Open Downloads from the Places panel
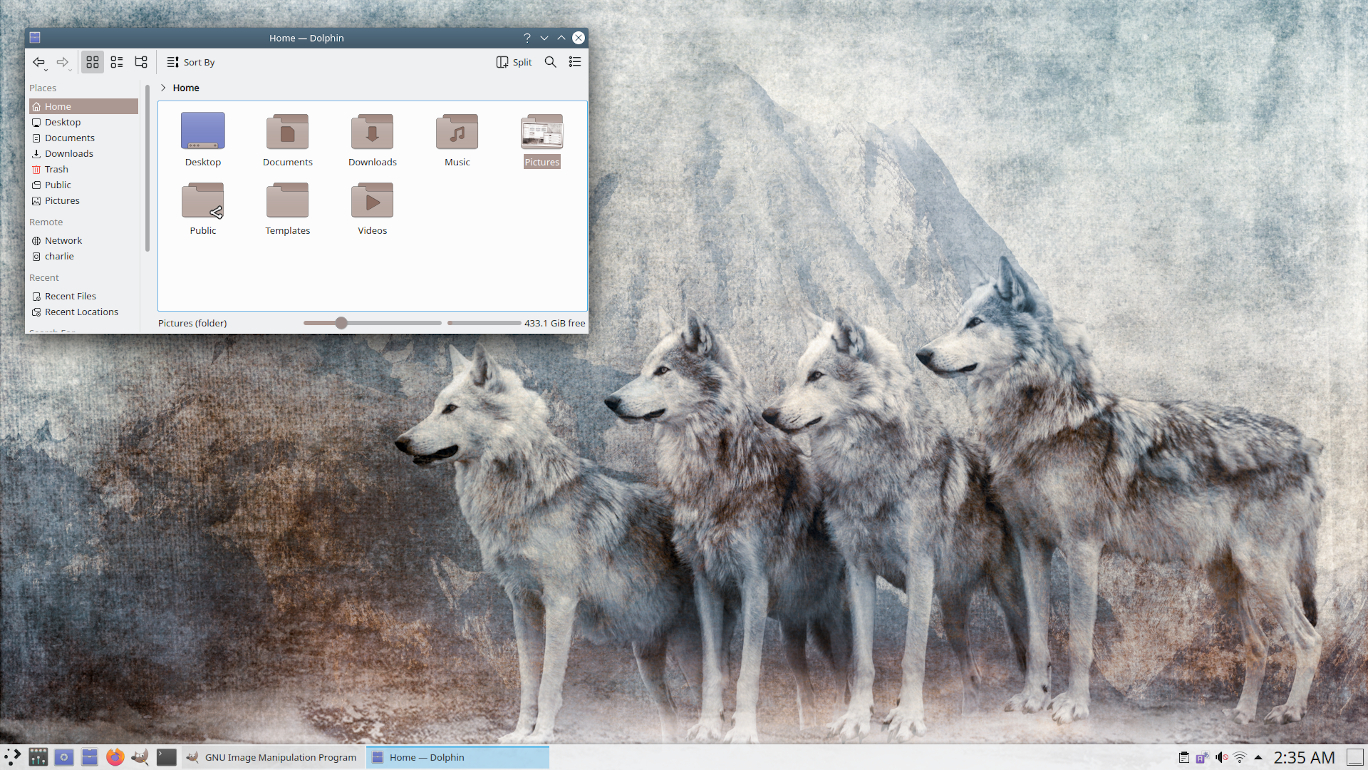The width and height of the screenshot is (1368, 770). 84,153
